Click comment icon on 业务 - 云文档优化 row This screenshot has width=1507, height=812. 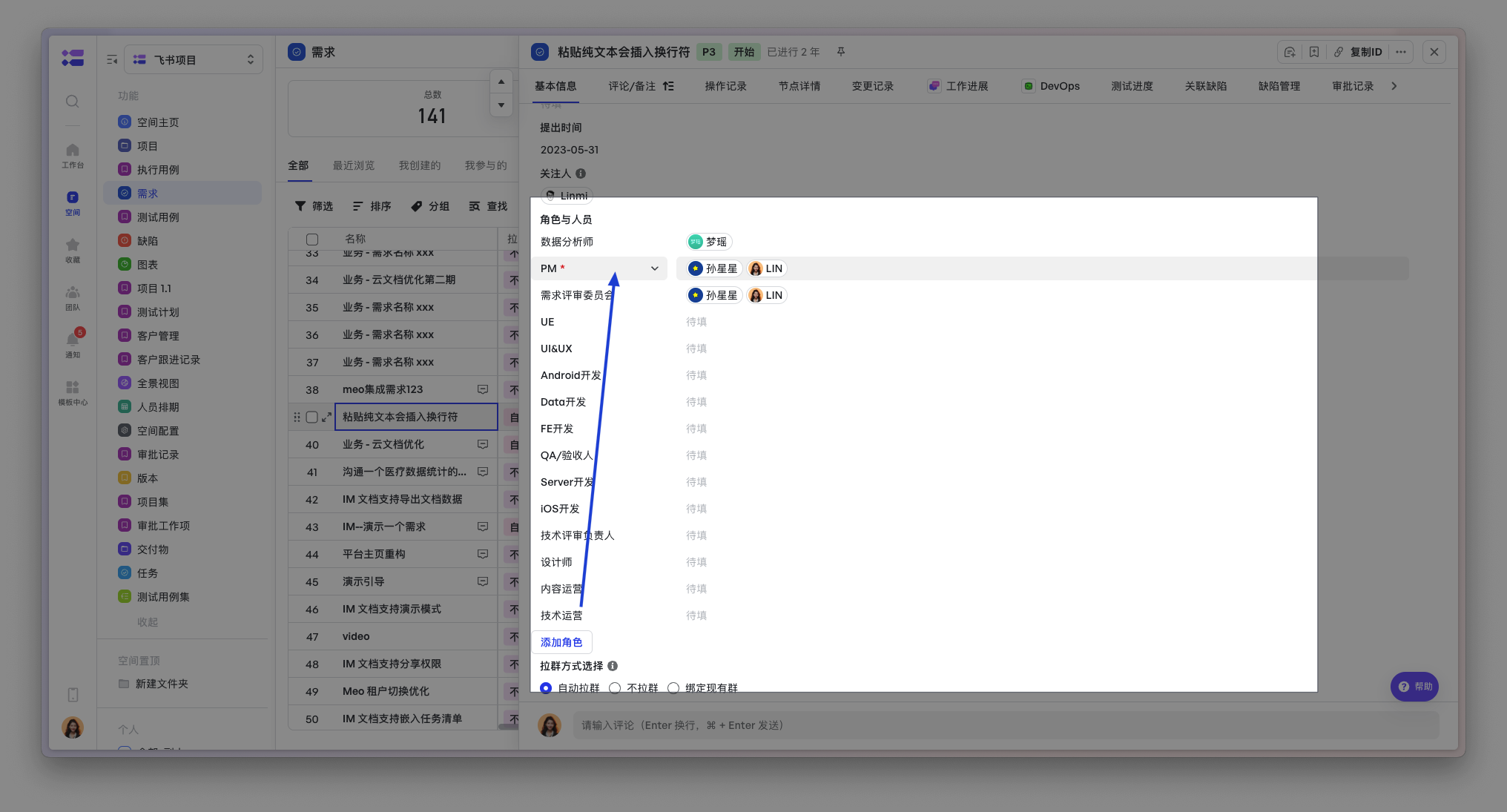point(483,444)
